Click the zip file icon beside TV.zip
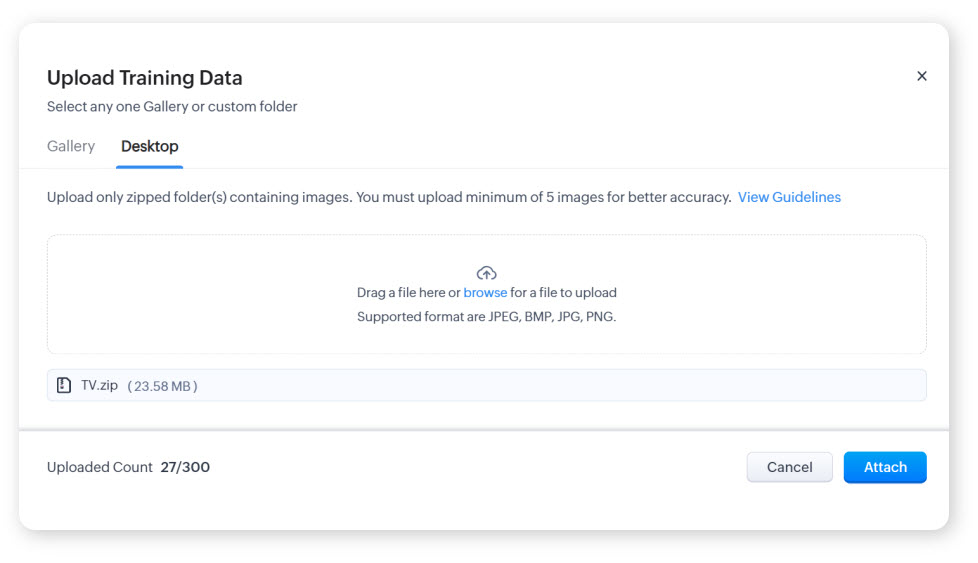978x563 pixels. (64, 385)
